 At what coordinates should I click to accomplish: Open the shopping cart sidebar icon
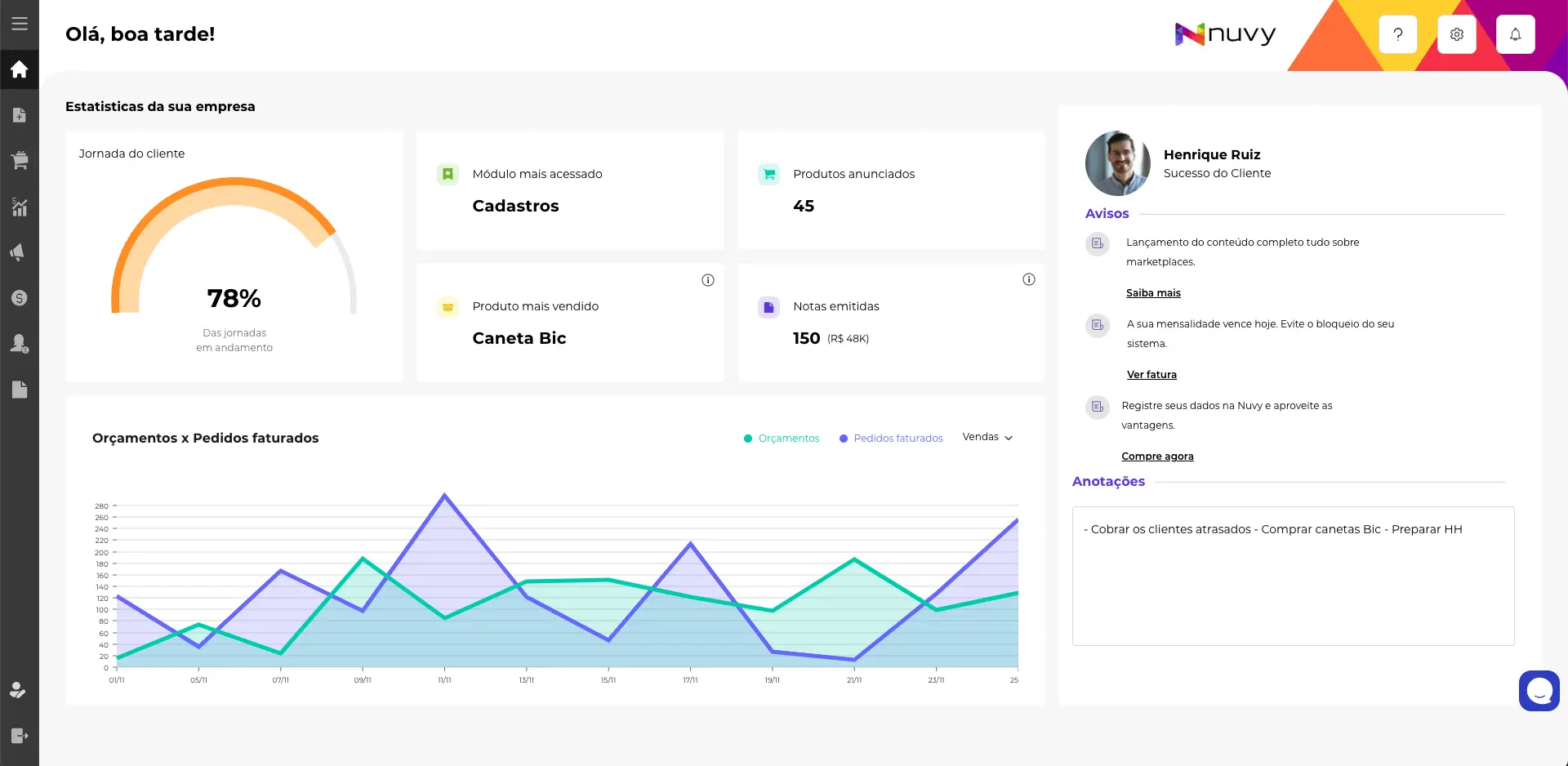[x=20, y=160]
